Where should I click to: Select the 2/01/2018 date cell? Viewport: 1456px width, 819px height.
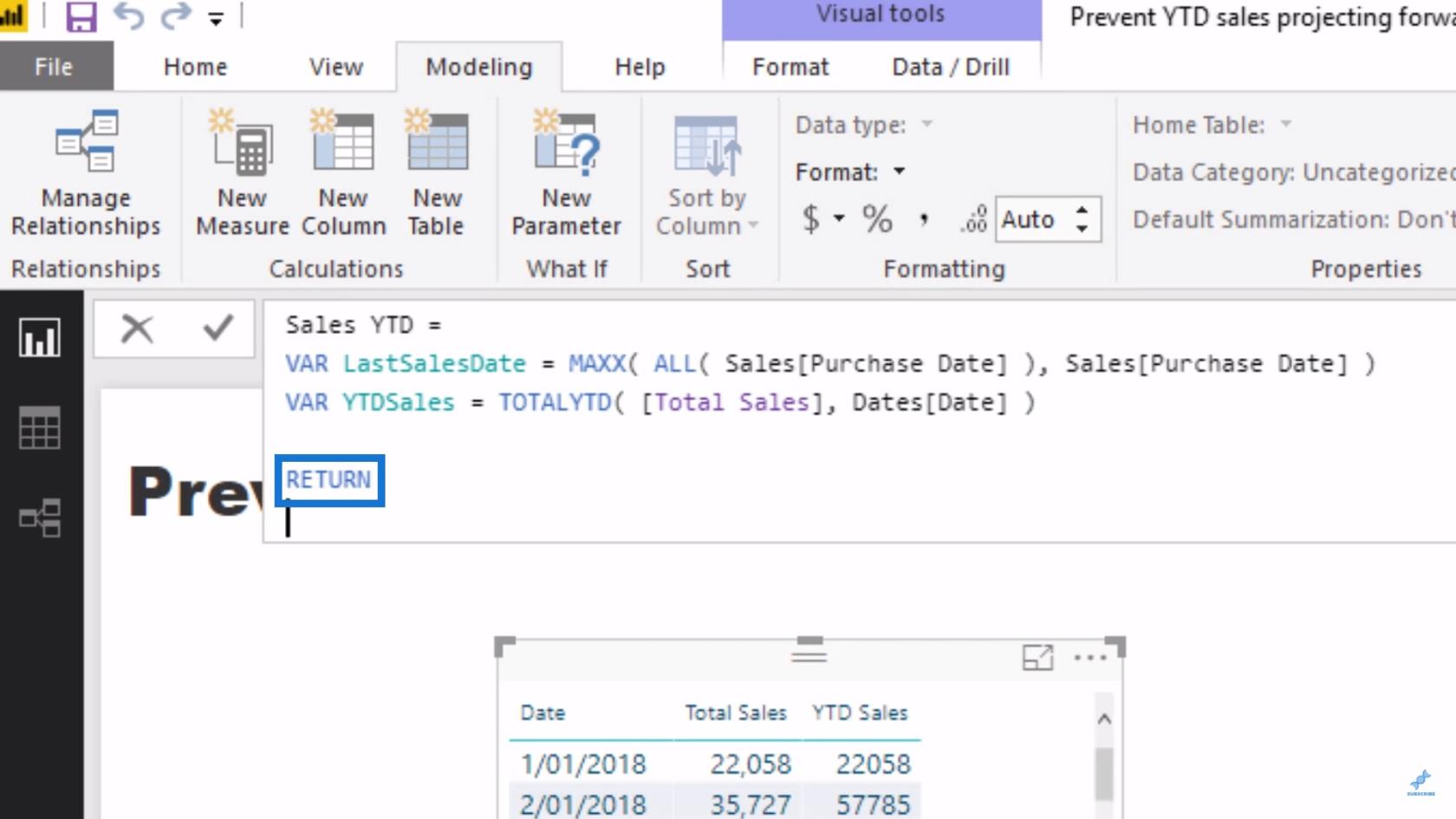pyautogui.click(x=582, y=804)
